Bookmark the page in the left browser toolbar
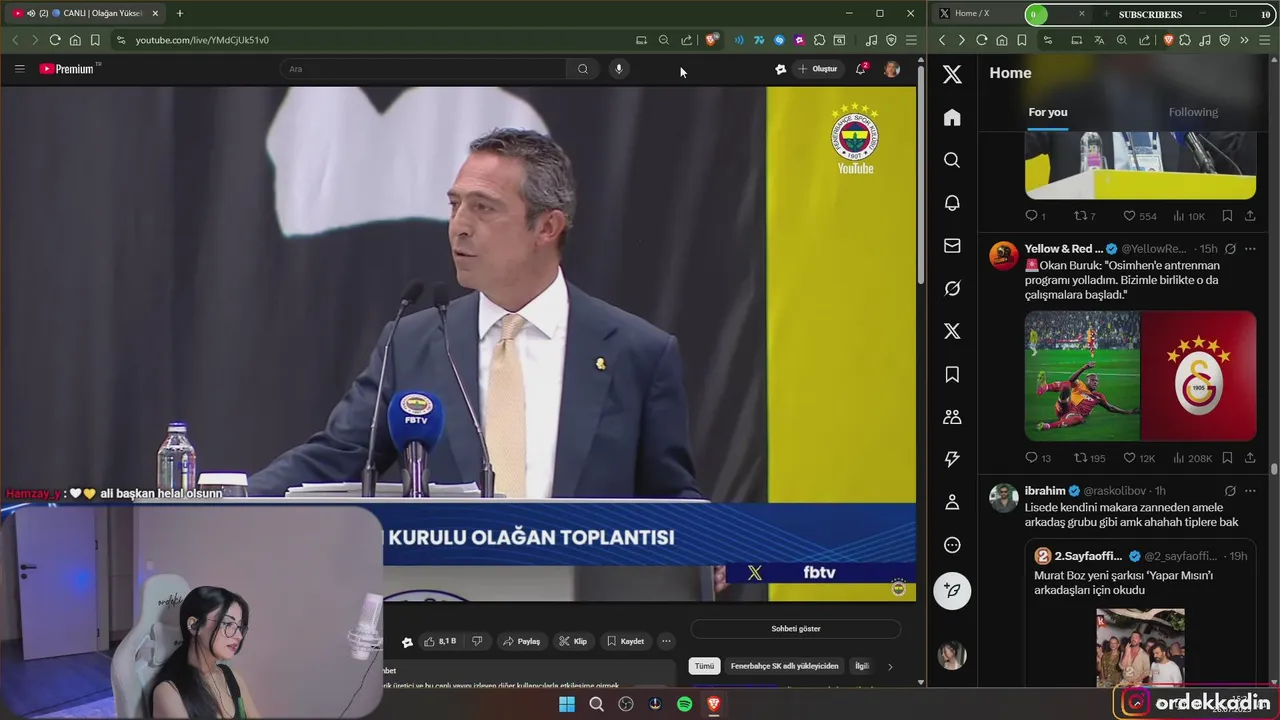Viewport: 1280px width, 720px height. click(95, 40)
